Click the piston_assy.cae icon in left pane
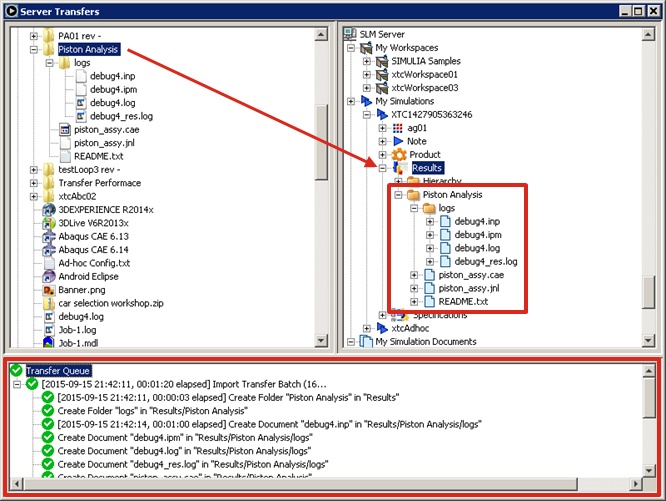The image size is (666, 501). tap(65, 129)
